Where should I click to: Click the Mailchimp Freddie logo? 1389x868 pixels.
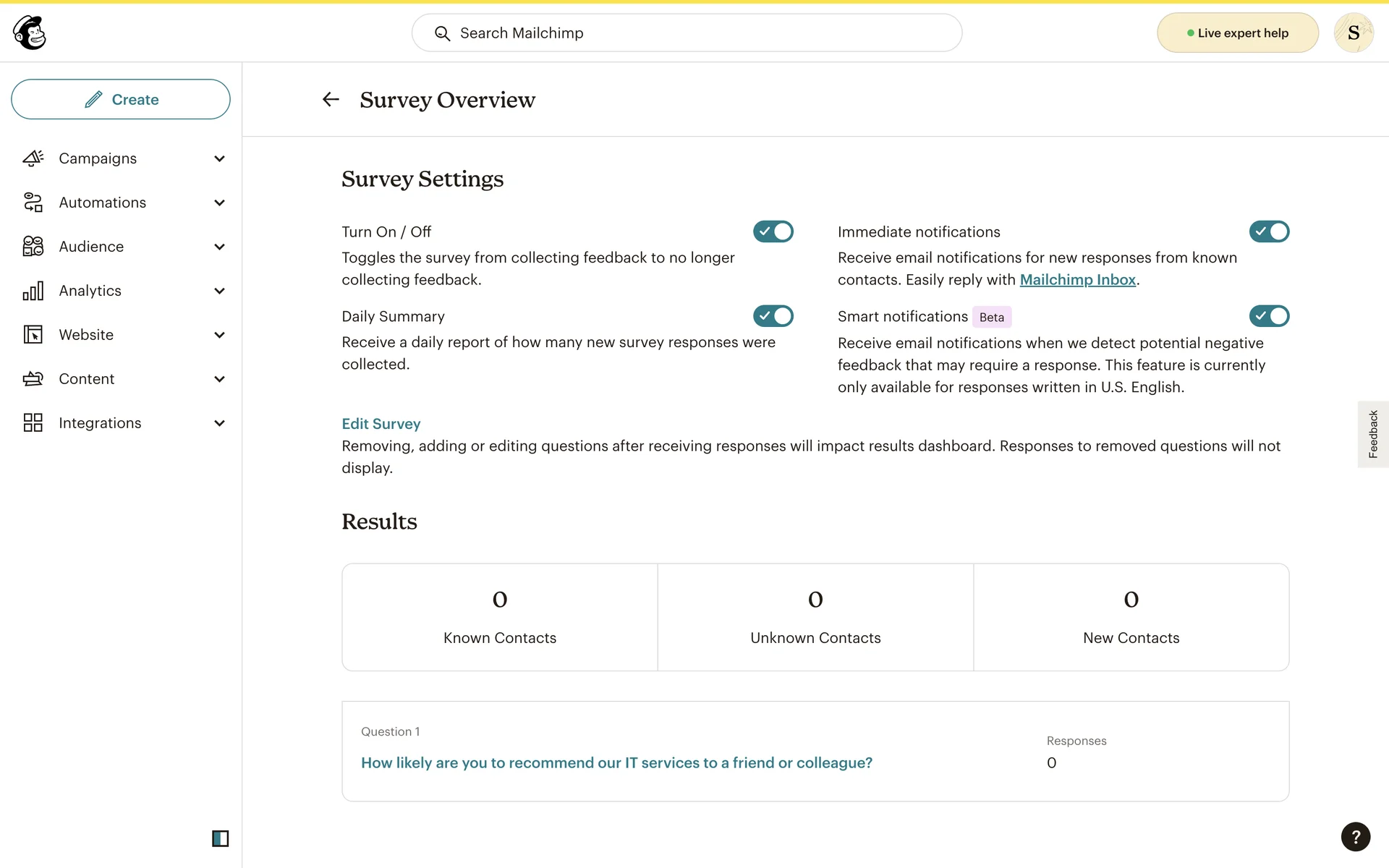point(30,33)
